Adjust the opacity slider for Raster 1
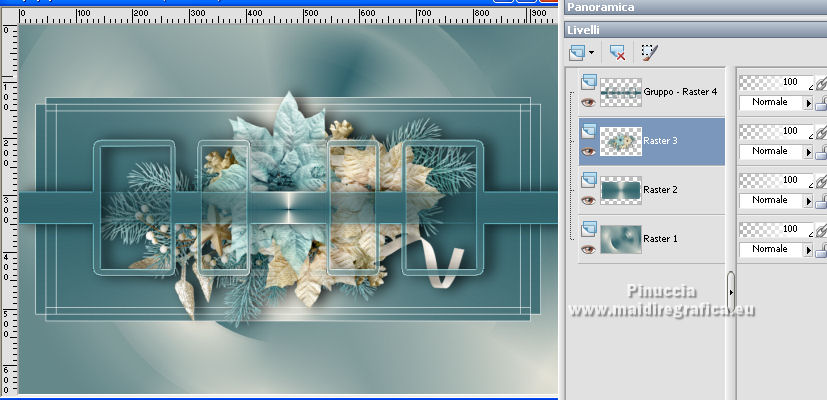 776,230
